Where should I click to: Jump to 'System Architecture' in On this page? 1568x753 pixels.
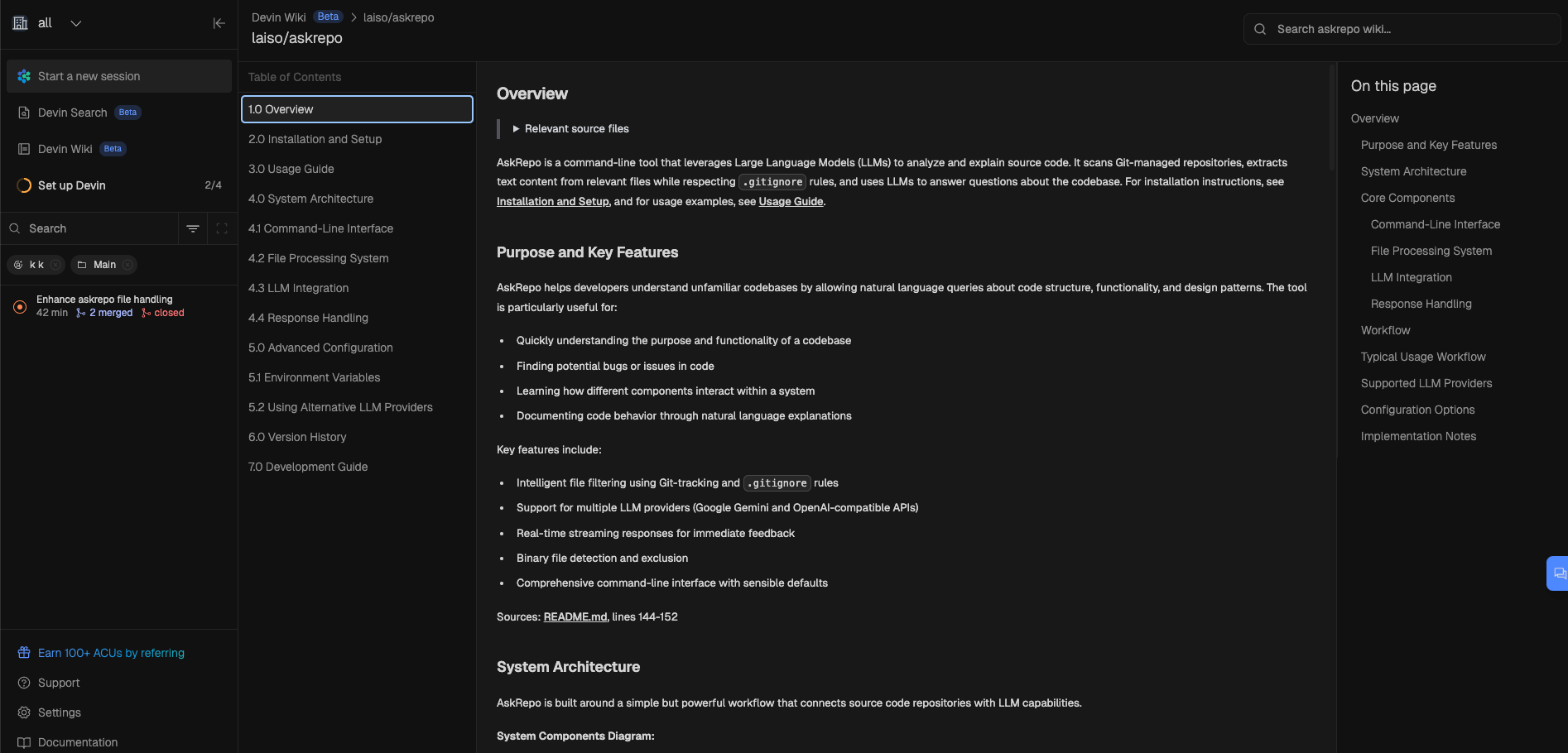click(x=1413, y=171)
